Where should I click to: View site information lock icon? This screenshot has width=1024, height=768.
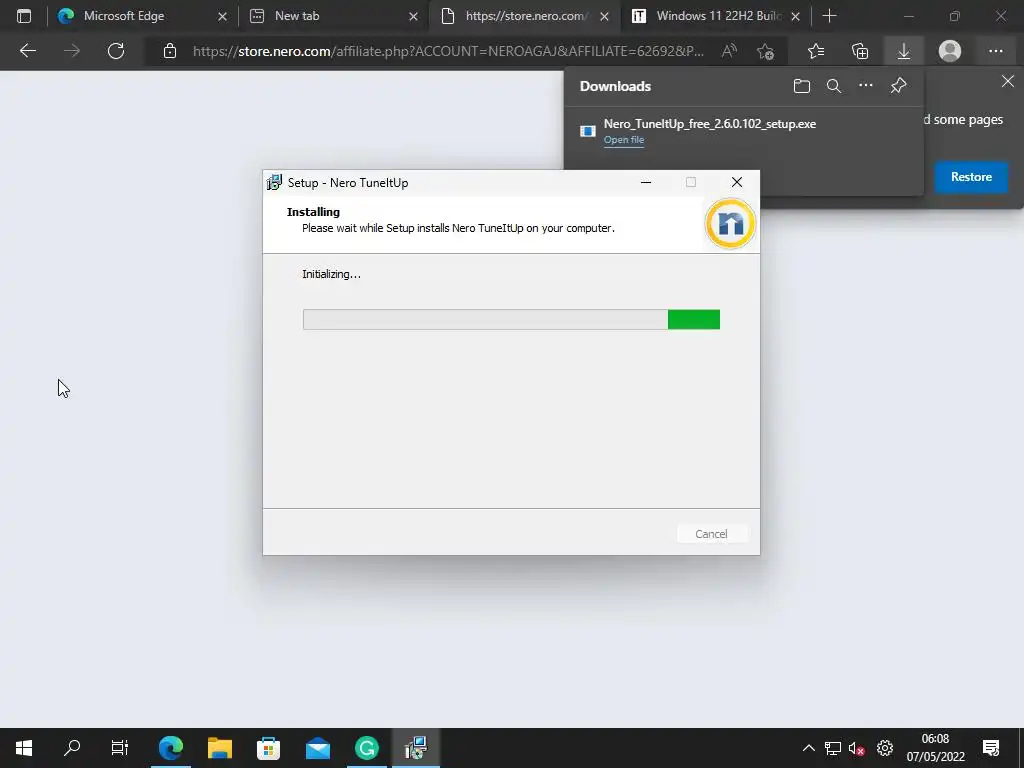[x=170, y=51]
